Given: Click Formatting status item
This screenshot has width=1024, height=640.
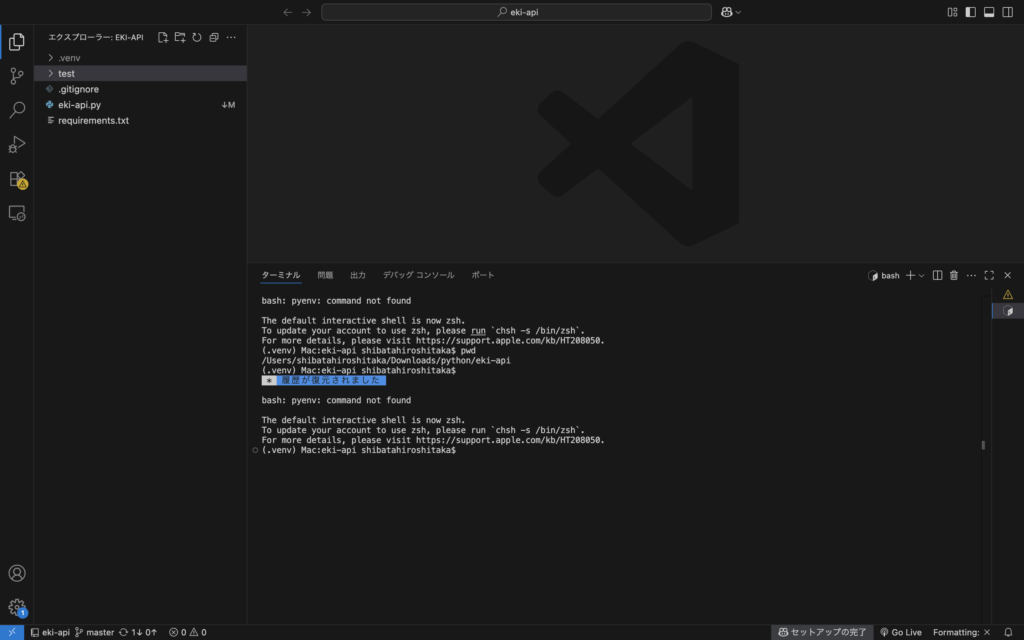Looking at the screenshot, I should 961,632.
